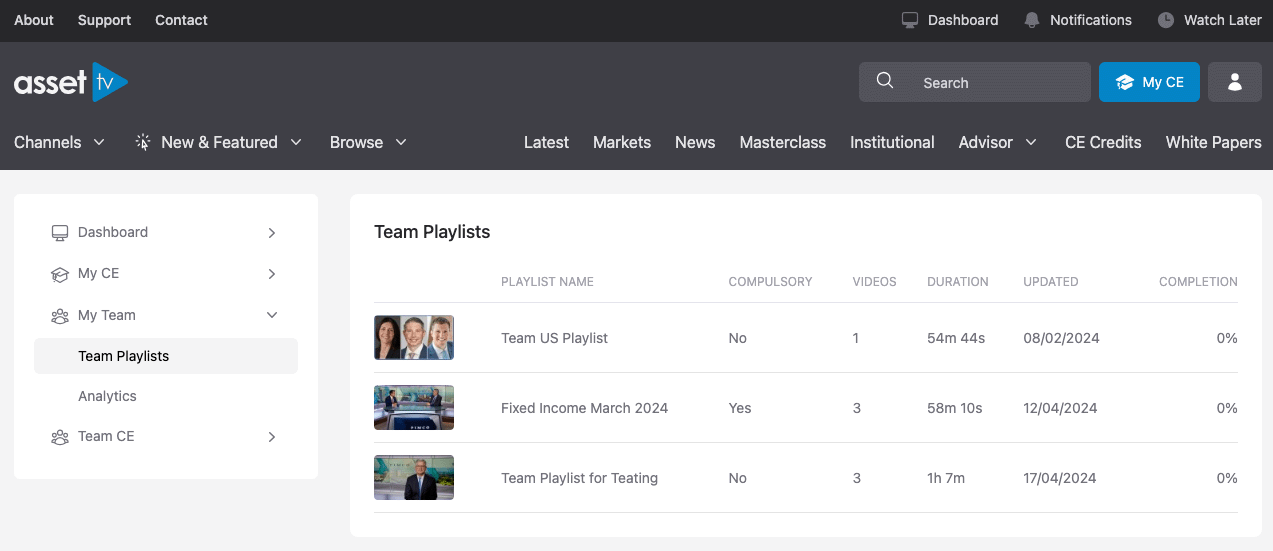This screenshot has height=551, width=1273.
Task: Click the monitor icon beside Dashboard in top bar
Action: tap(909, 20)
